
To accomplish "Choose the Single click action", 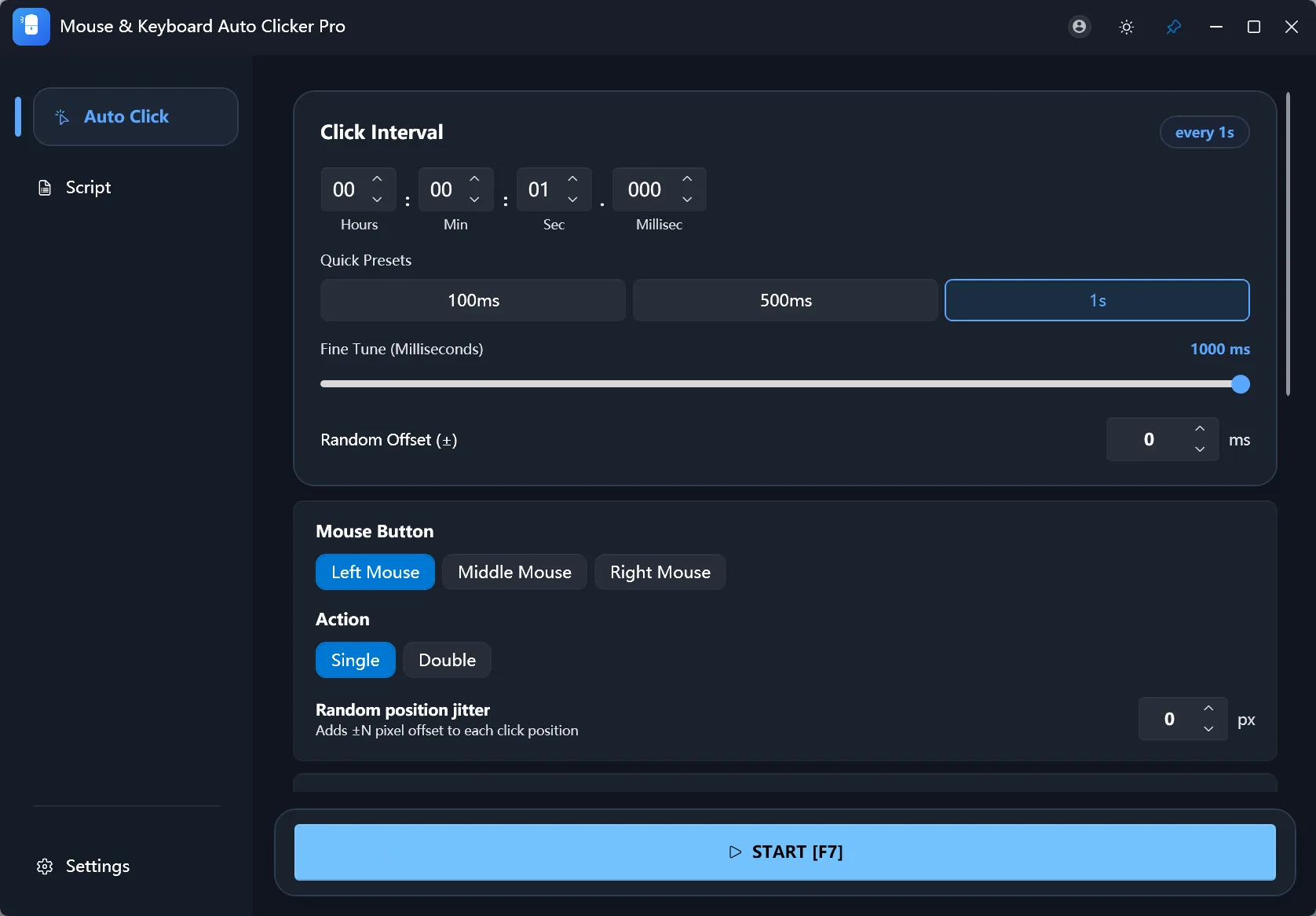I will pos(356,660).
